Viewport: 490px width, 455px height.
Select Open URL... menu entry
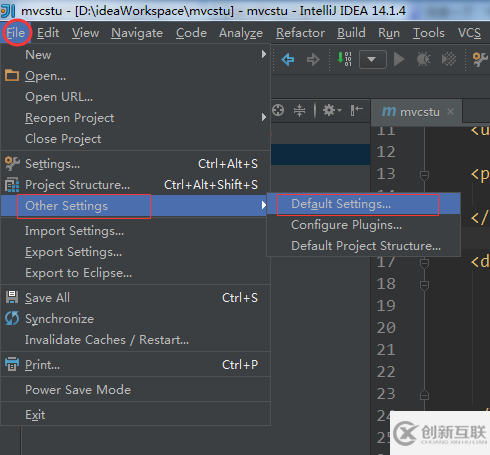(135, 97)
